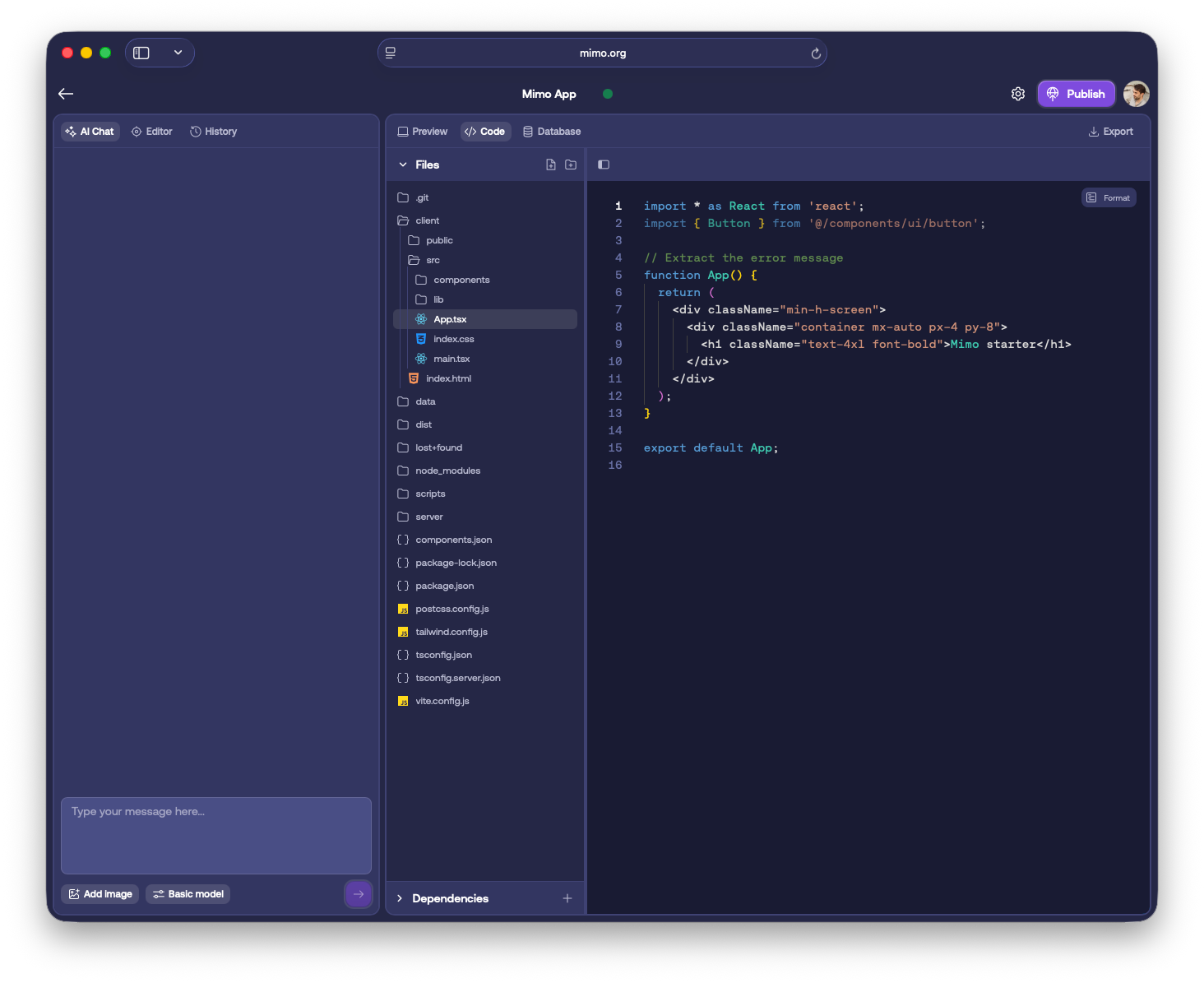Open the Database tab
The height and width of the screenshot is (983, 1204).
click(552, 132)
